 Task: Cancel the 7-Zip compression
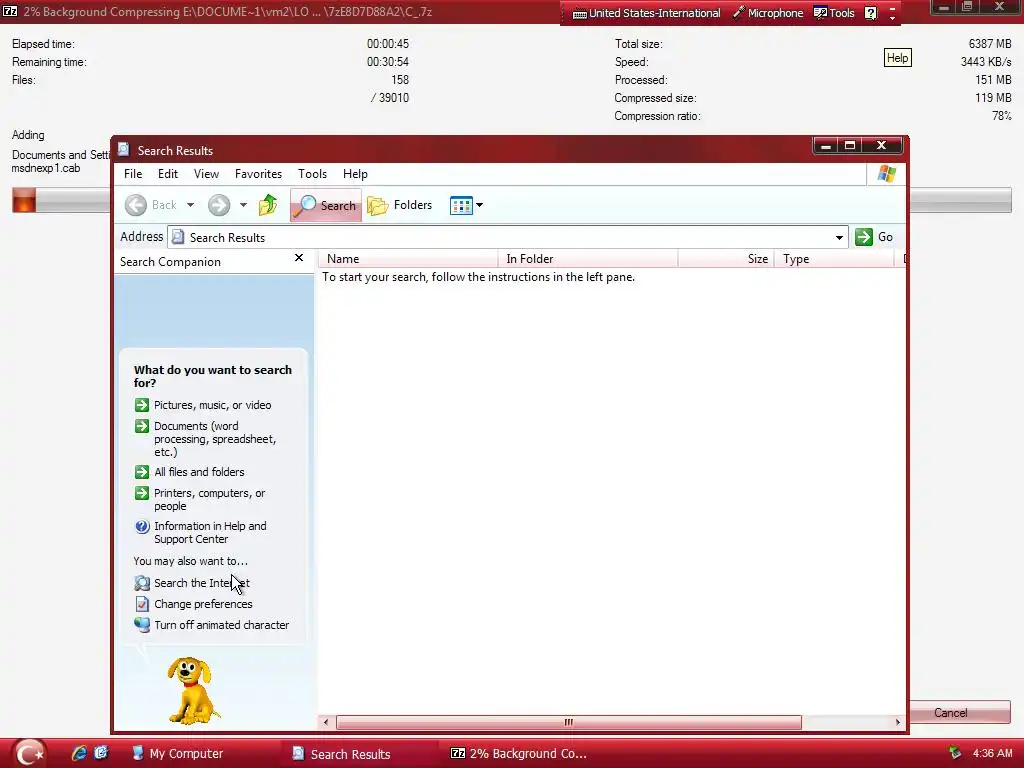tap(950, 712)
